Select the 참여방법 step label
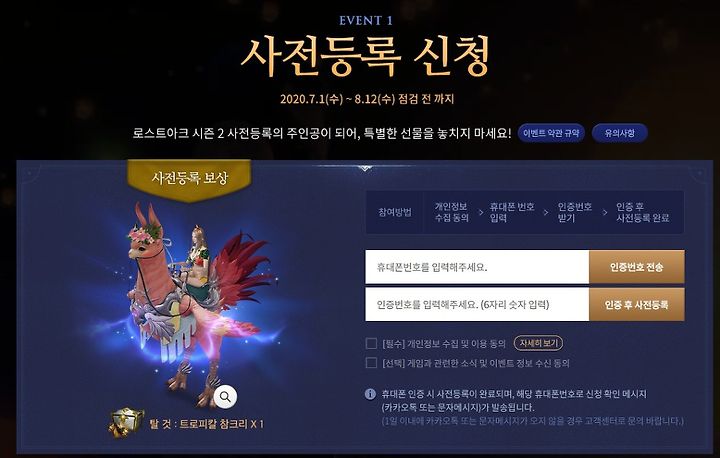This screenshot has height=458, width=720. [x=394, y=212]
